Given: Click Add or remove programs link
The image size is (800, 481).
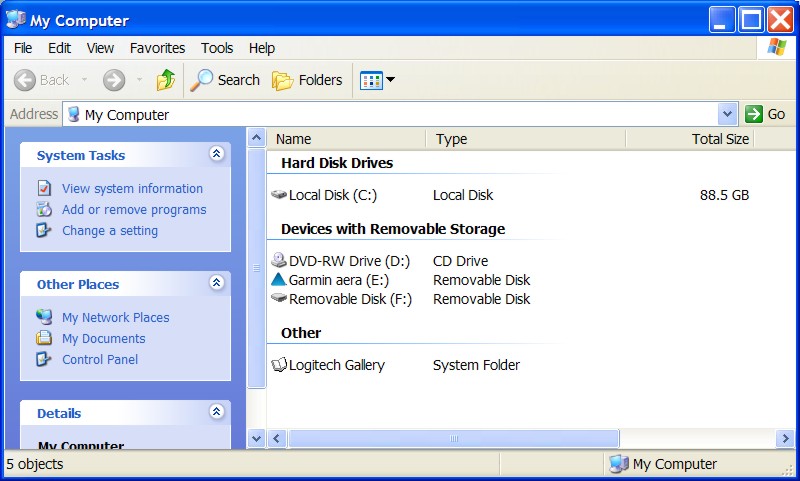Looking at the screenshot, I should click(134, 210).
